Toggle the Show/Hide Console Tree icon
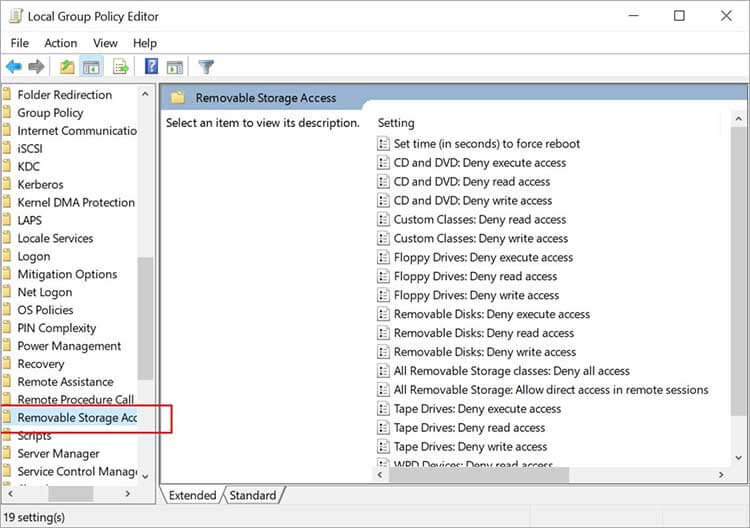This screenshot has height=528, width=750. (91, 66)
